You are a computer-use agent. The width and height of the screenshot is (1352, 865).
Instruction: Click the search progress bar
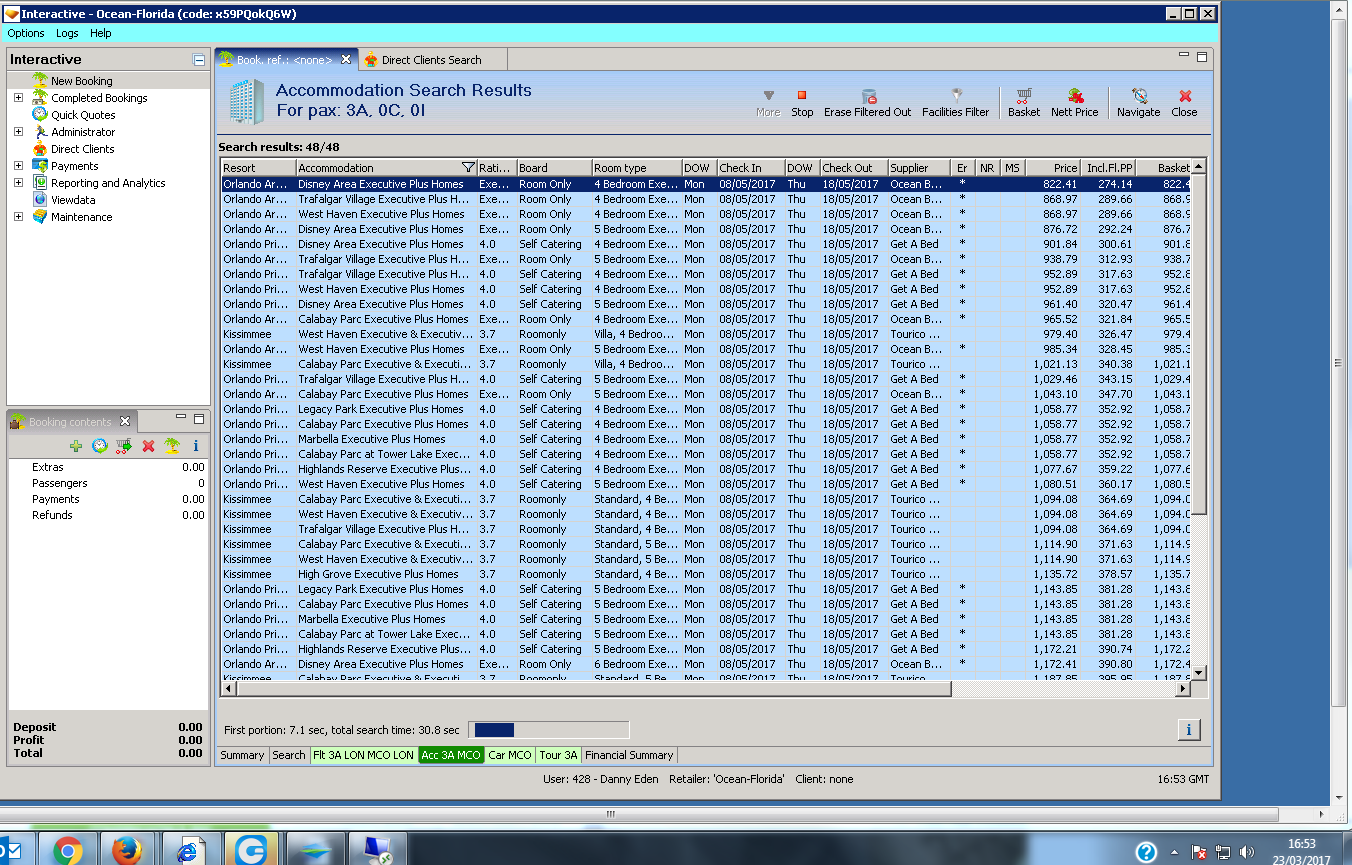pos(549,730)
